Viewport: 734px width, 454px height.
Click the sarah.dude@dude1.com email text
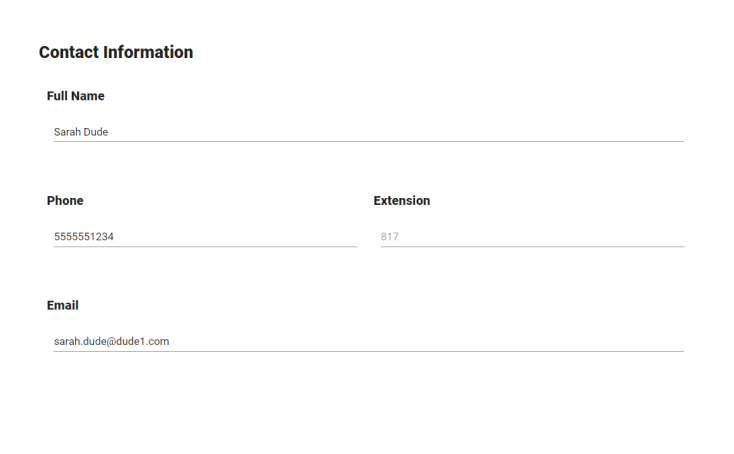tap(111, 342)
